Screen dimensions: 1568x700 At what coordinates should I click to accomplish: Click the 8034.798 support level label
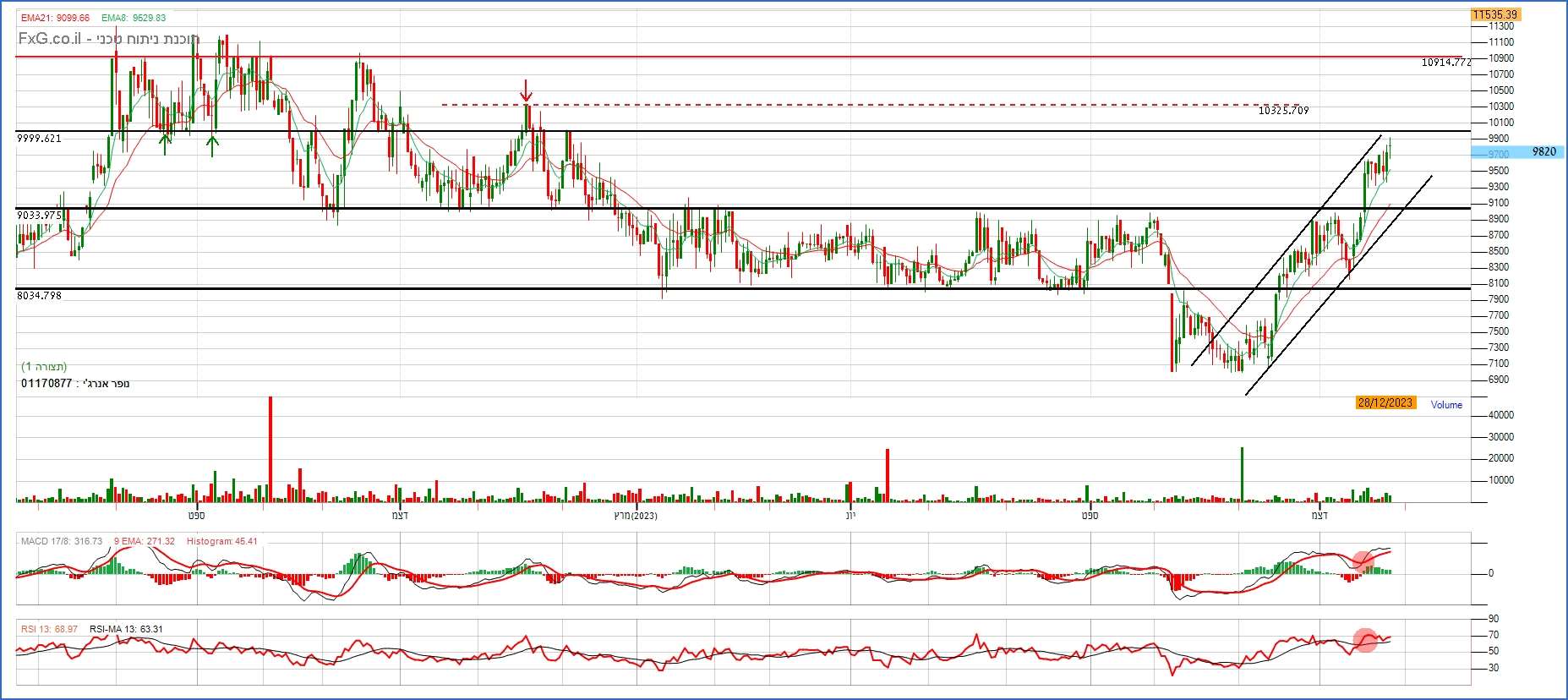pos(39,296)
